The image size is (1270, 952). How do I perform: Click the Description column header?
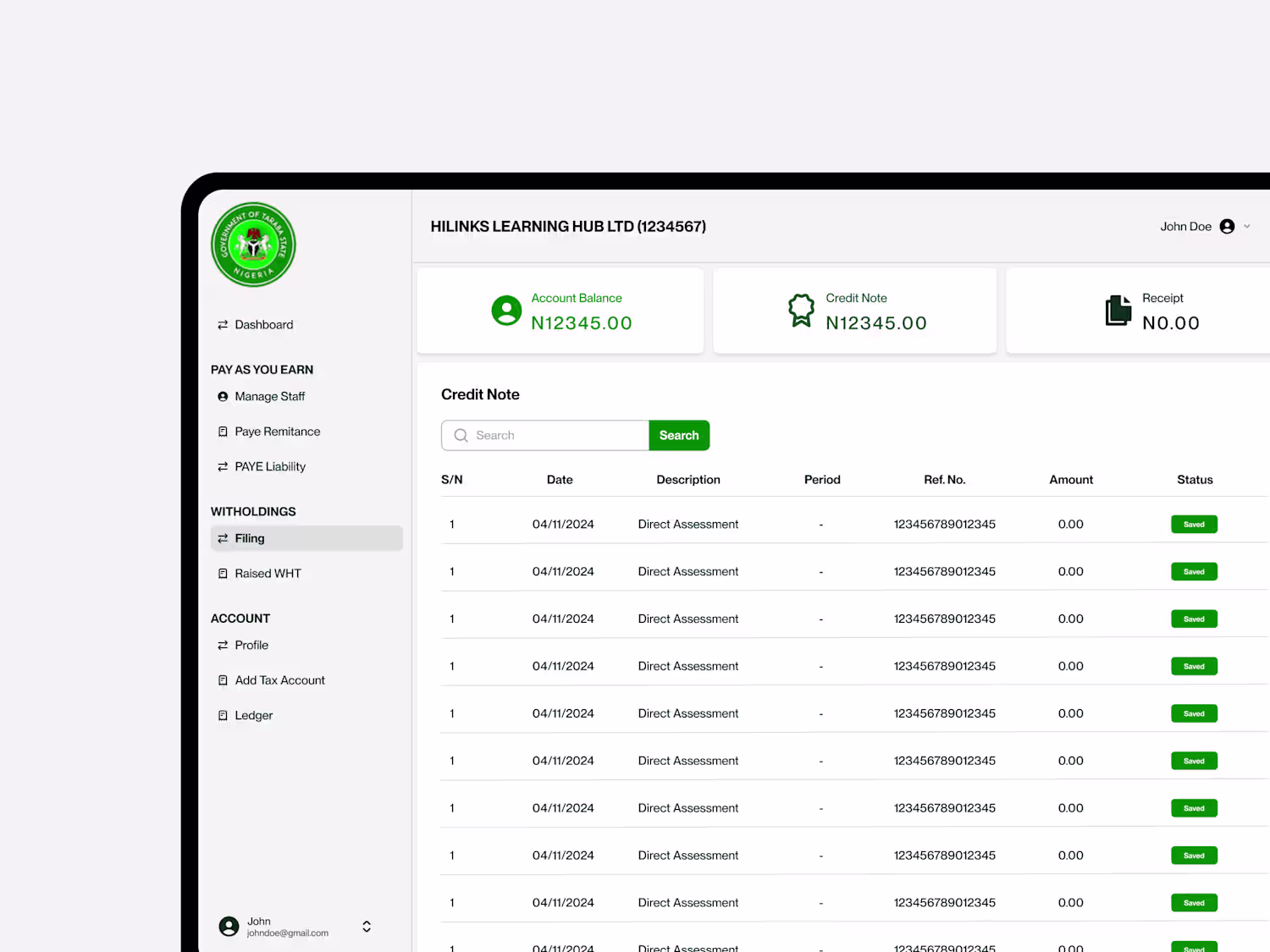tap(688, 480)
